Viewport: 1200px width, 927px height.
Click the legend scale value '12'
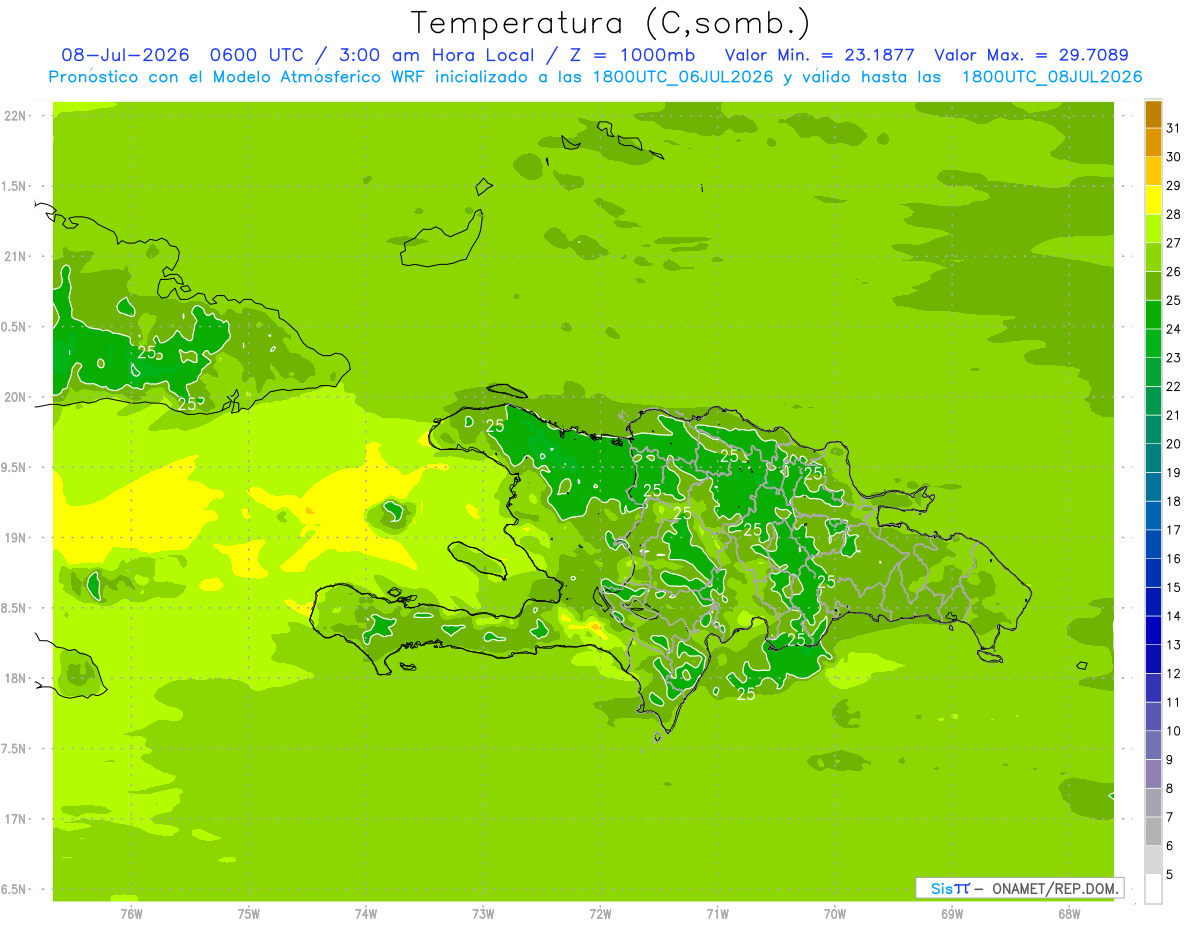[1174, 674]
